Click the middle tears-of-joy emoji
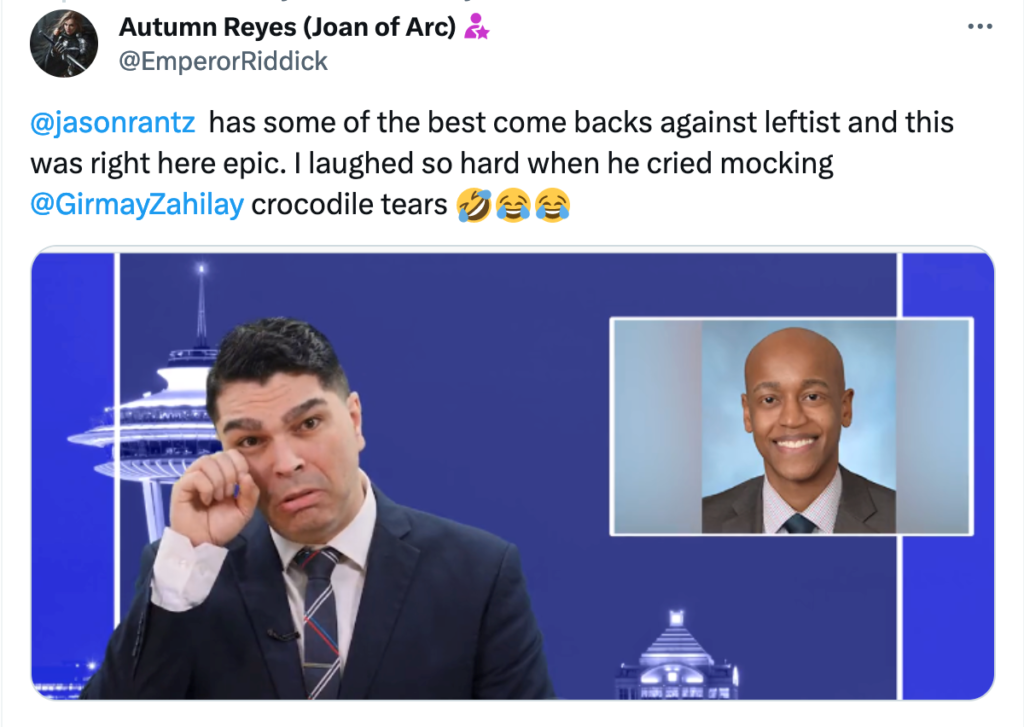This screenshot has width=1024, height=727. [x=513, y=205]
